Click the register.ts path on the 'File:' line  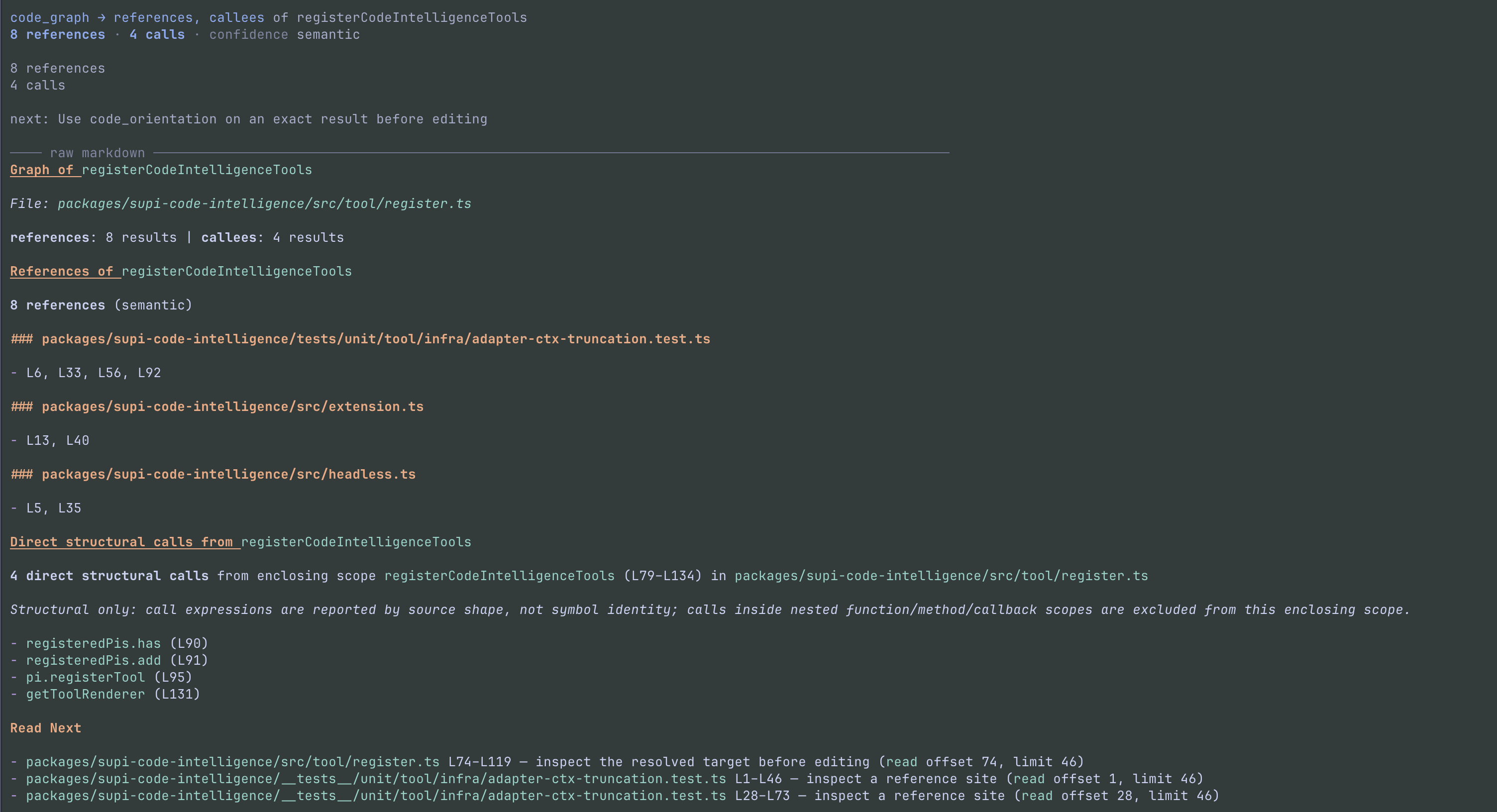264,203
